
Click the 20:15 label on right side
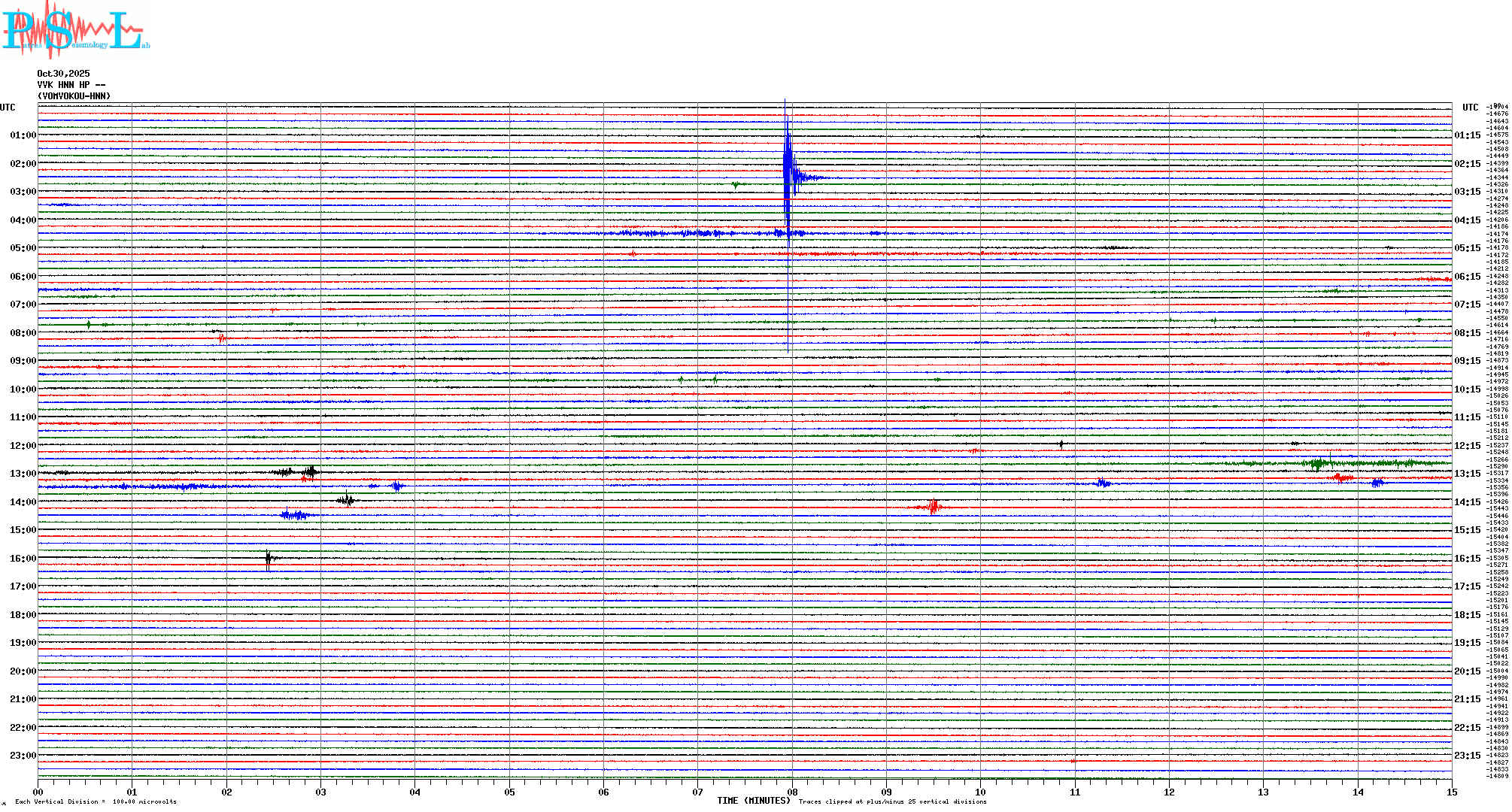tap(1467, 671)
